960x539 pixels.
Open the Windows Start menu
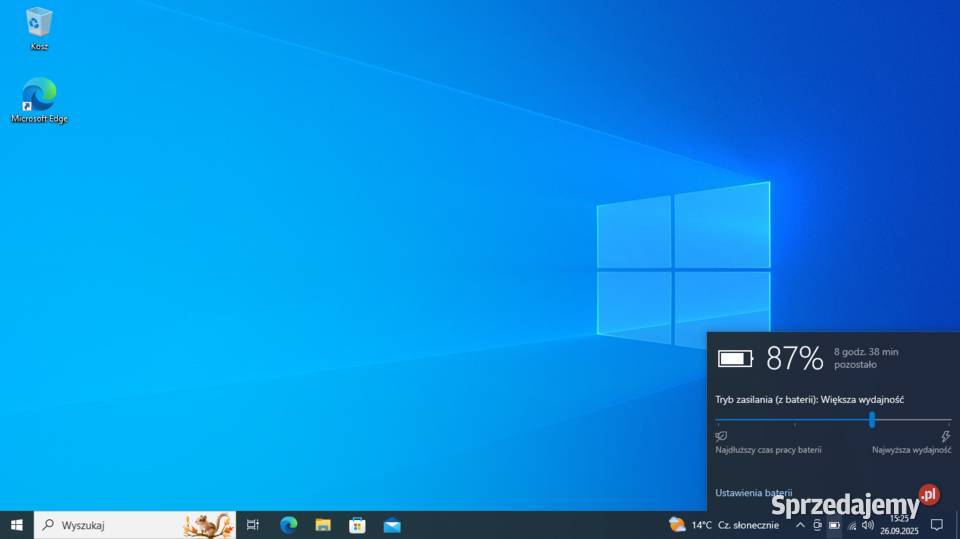coord(16,525)
